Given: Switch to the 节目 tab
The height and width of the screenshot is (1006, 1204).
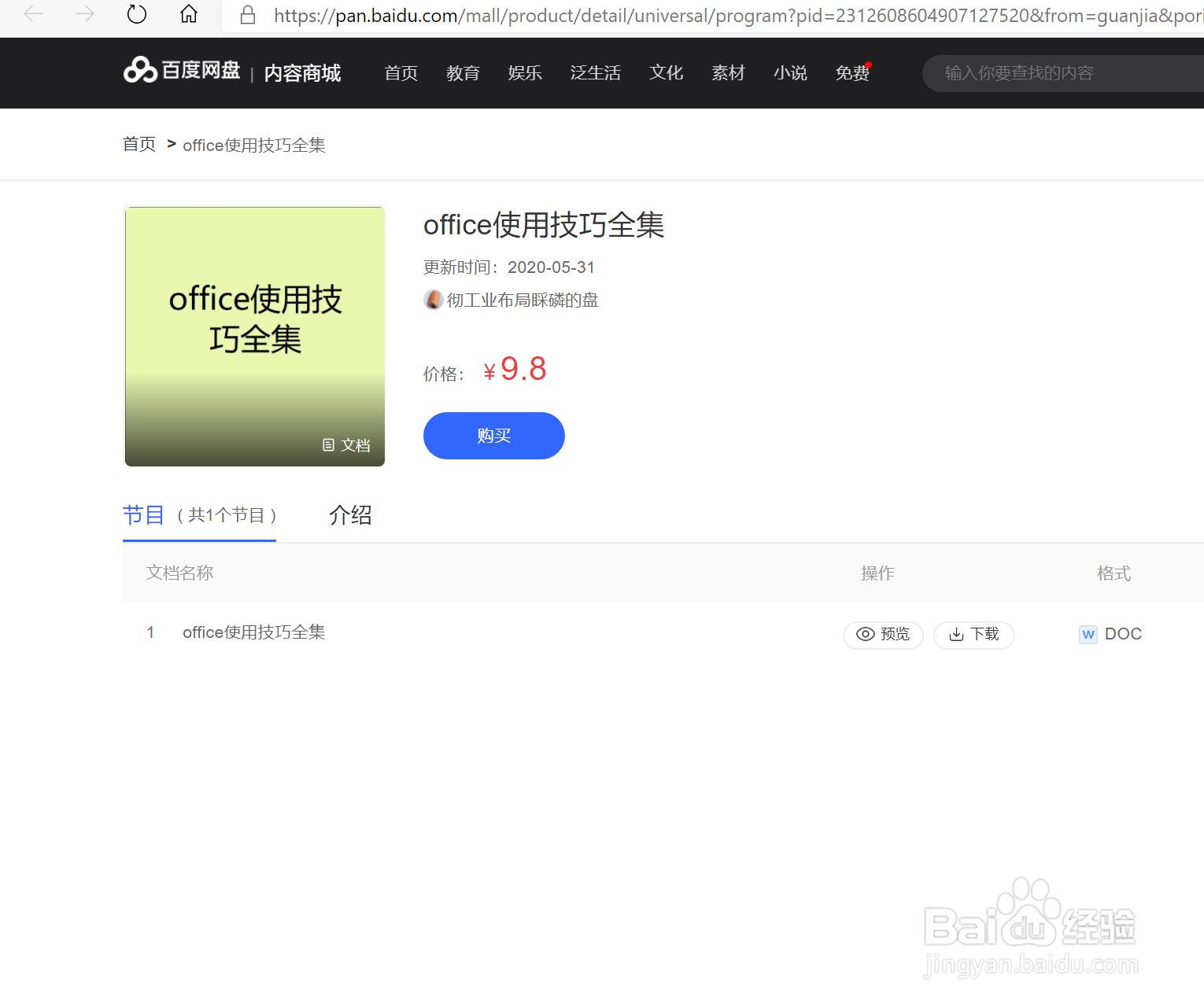Looking at the screenshot, I should click(x=199, y=515).
